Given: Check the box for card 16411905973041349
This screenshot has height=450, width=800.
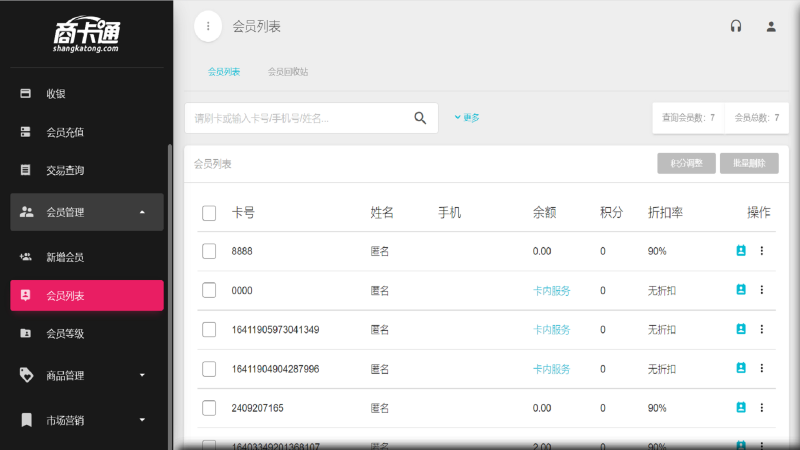Looking at the screenshot, I should click(209, 330).
